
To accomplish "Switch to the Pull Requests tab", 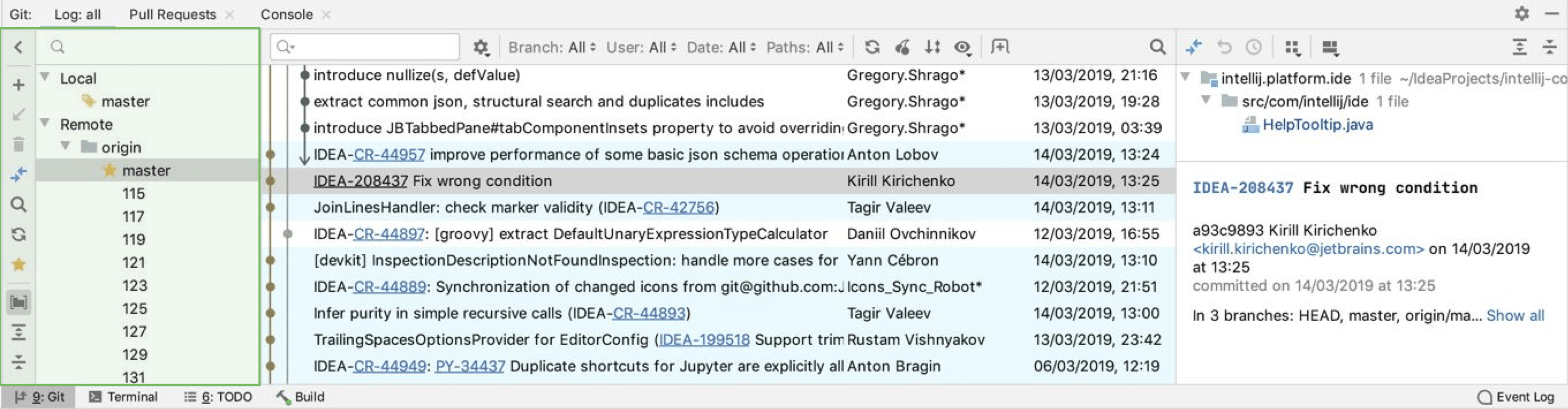I will point(172,14).
